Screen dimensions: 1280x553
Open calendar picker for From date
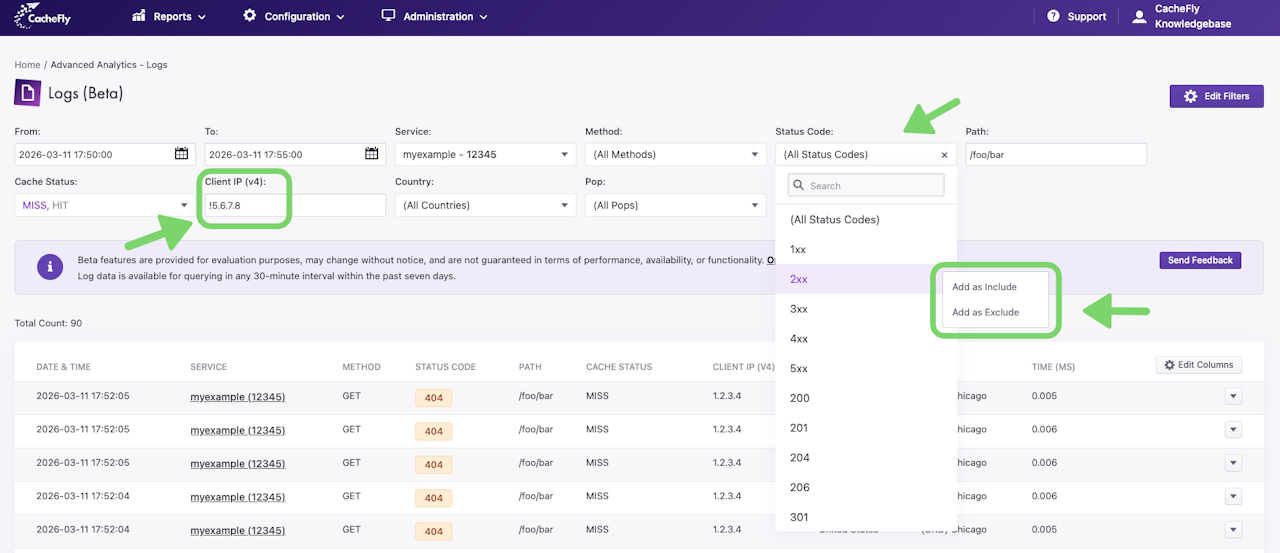click(x=181, y=154)
